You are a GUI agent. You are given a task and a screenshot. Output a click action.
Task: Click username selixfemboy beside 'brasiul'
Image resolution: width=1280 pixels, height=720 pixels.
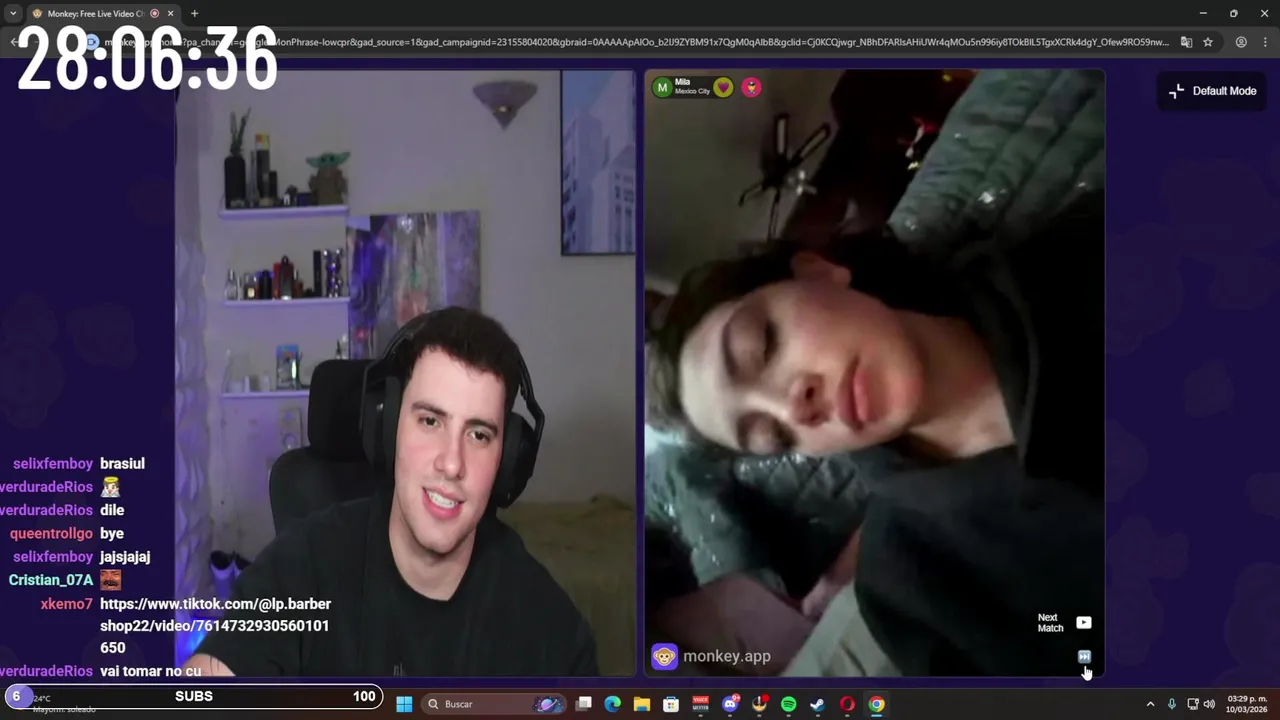click(53, 464)
